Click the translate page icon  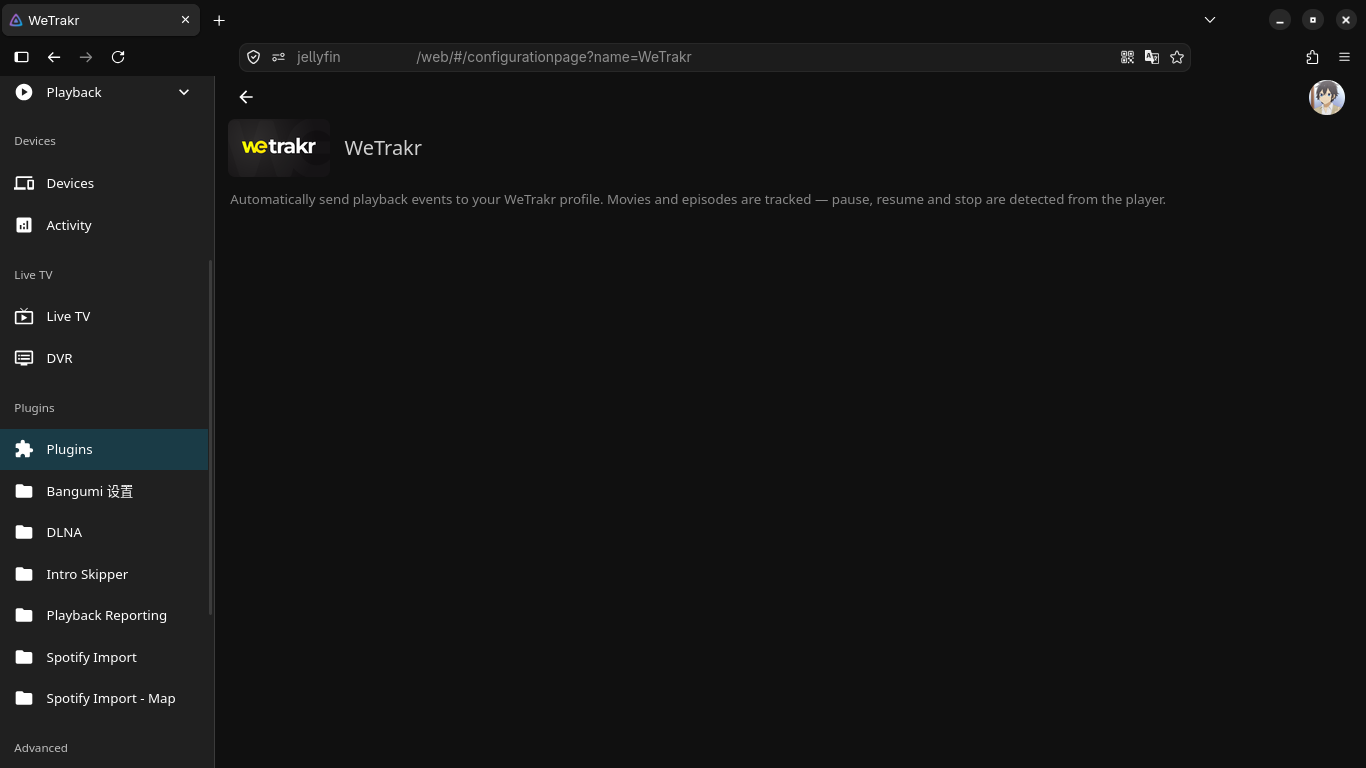[1152, 57]
